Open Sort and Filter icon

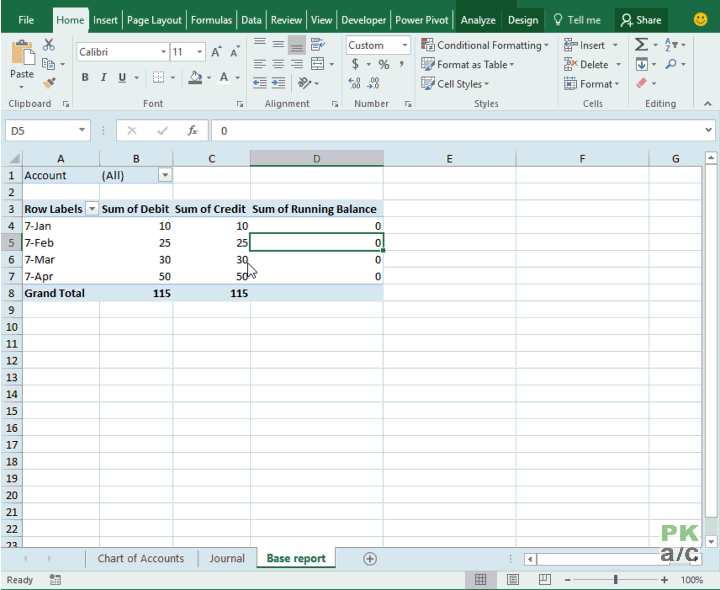671,45
